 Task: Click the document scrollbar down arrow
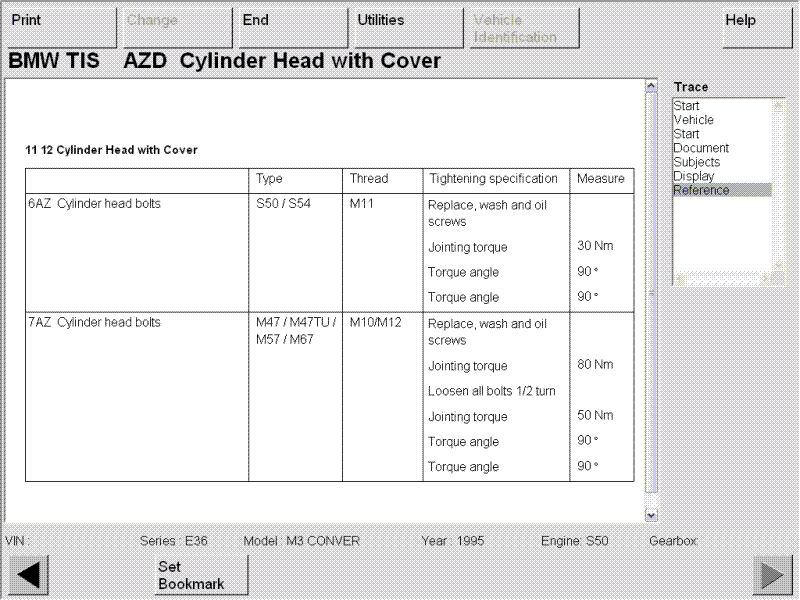point(651,515)
